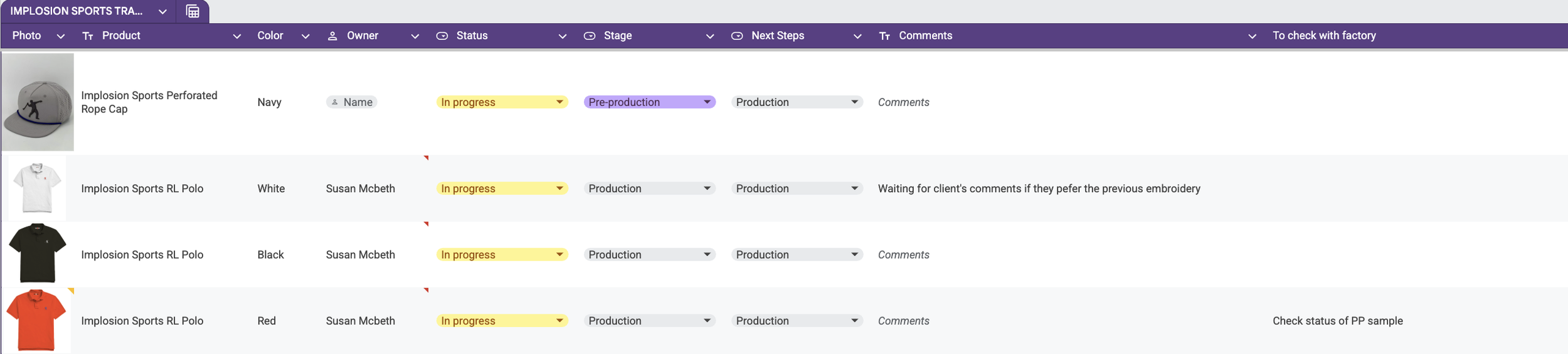The image size is (1568, 354).
Task: Click the red polo shirt thumbnail
Action: pyautogui.click(x=36, y=320)
